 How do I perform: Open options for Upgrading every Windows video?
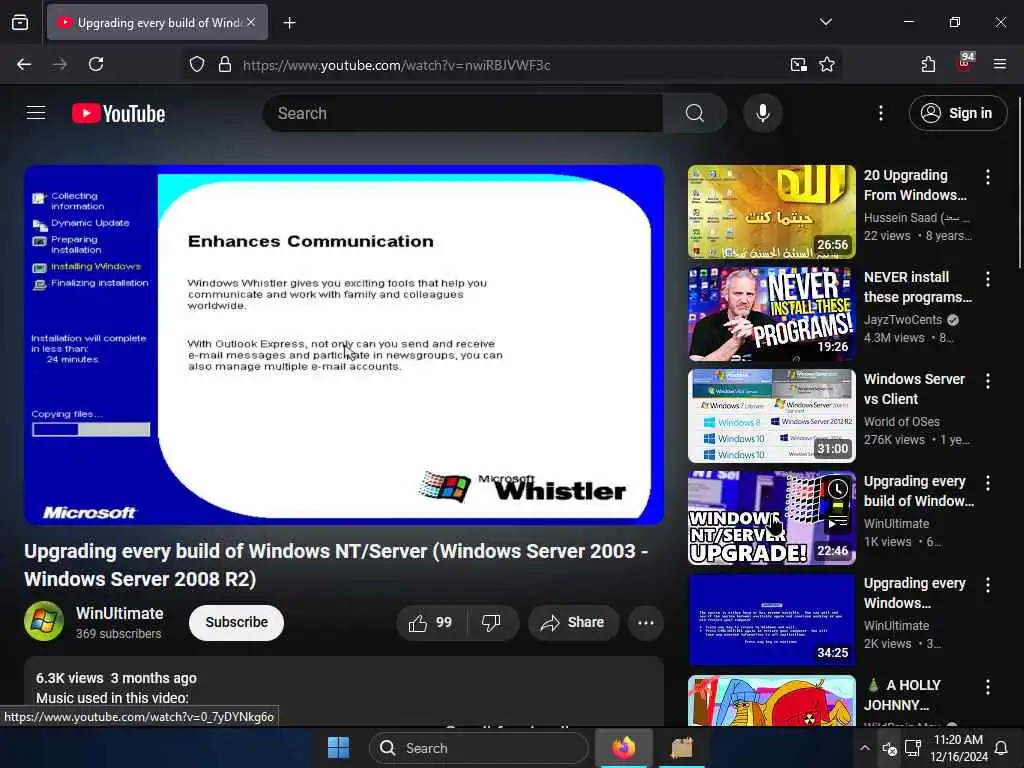pyautogui.click(x=987, y=584)
